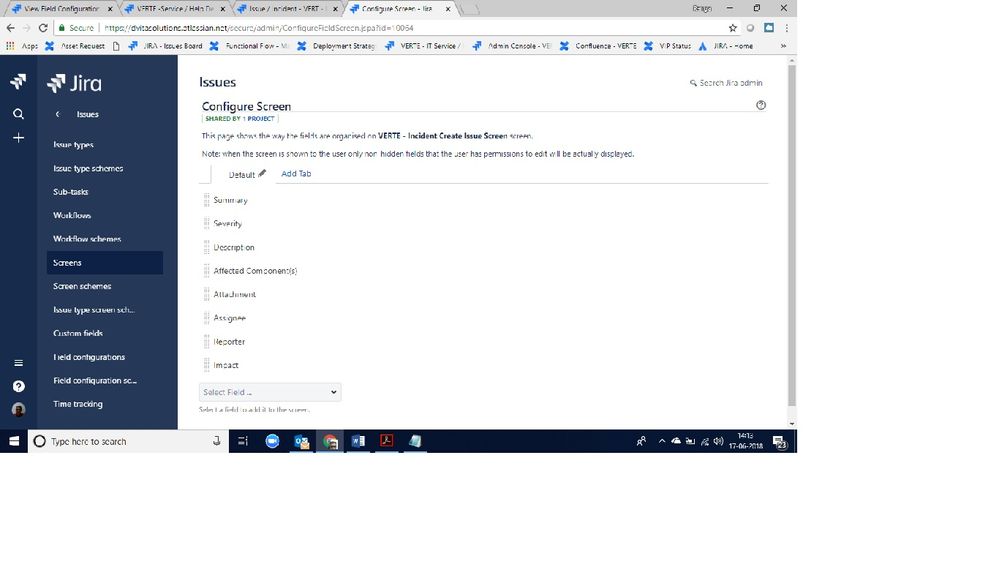Open Adobe Acrobat from the taskbar
The height and width of the screenshot is (562, 999).
pos(386,441)
